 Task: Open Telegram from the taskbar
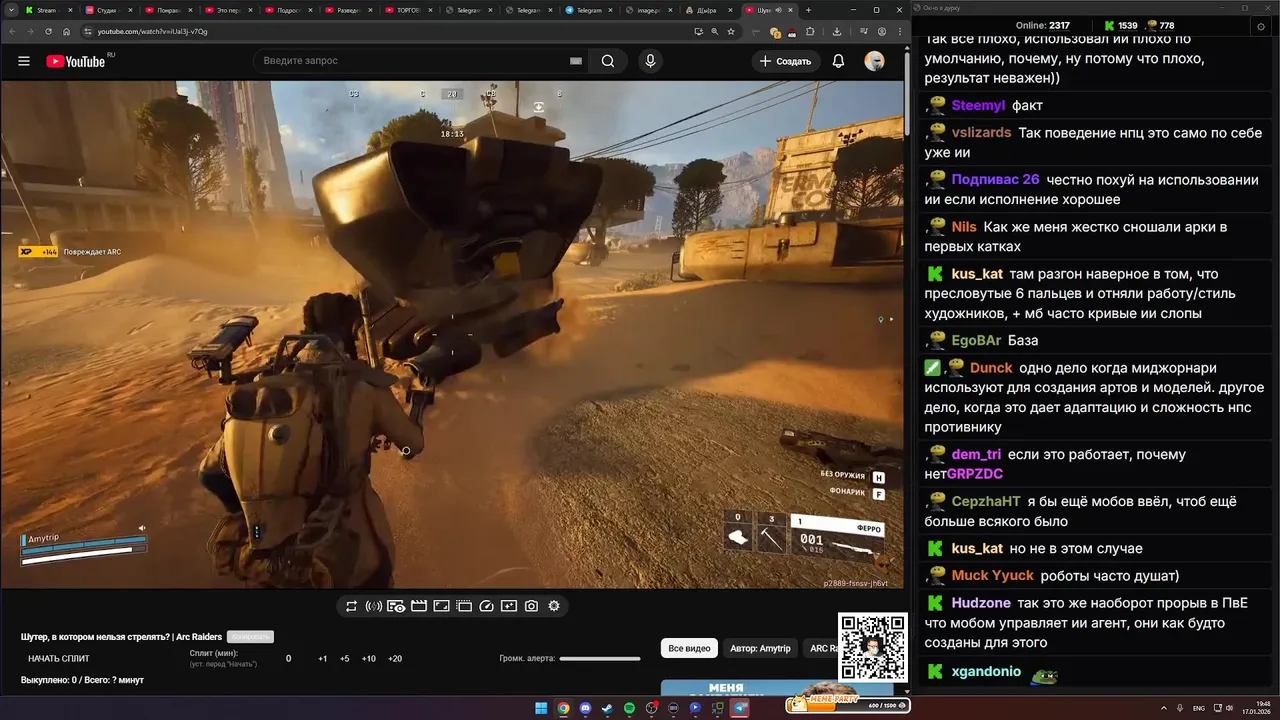(741, 708)
